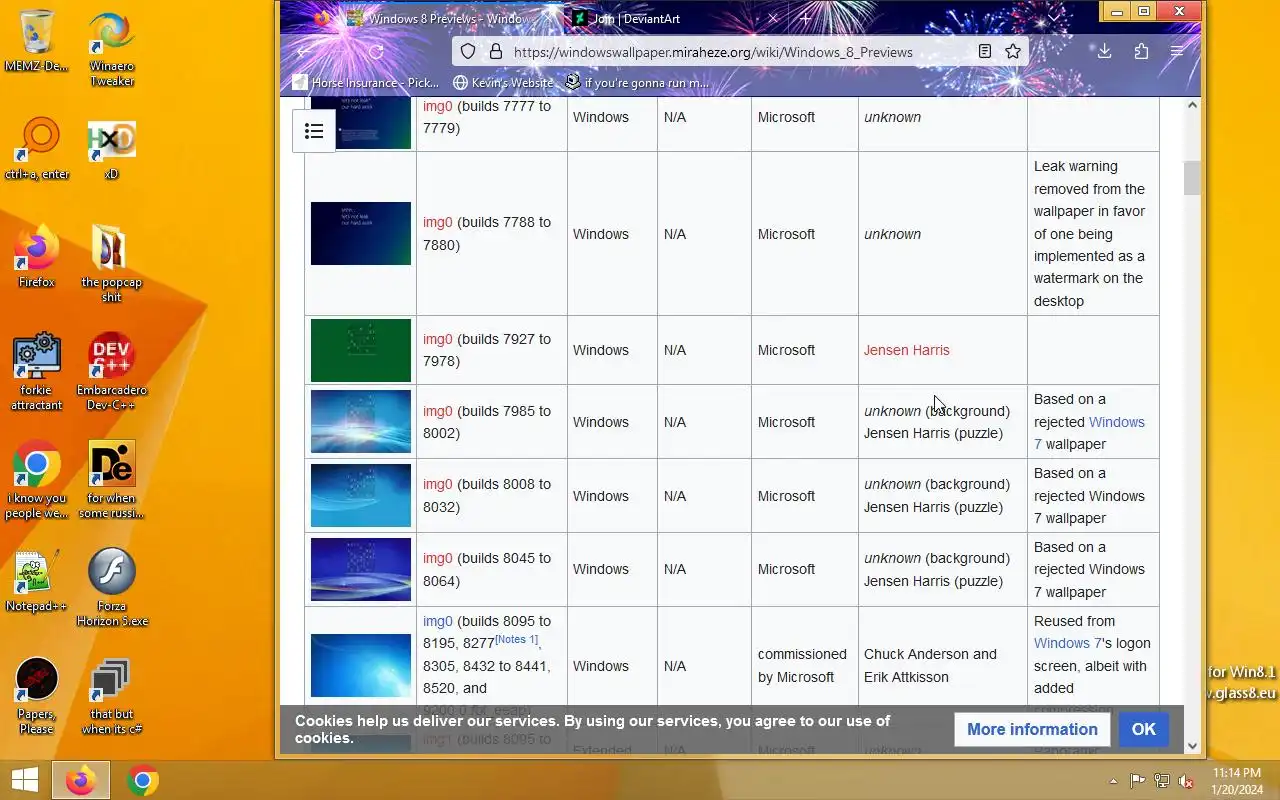
Task: Open the Firefox downloads panel
Action: point(1104,51)
